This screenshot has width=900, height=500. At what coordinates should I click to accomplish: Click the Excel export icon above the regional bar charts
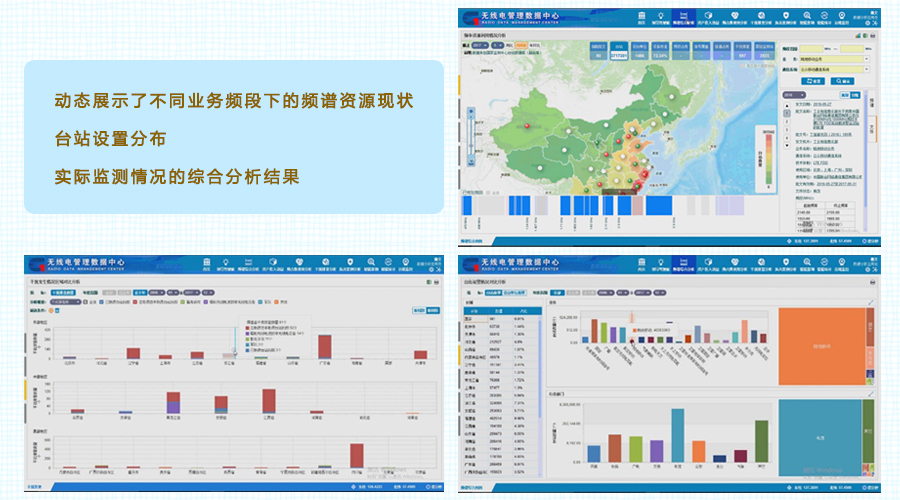click(x=427, y=284)
